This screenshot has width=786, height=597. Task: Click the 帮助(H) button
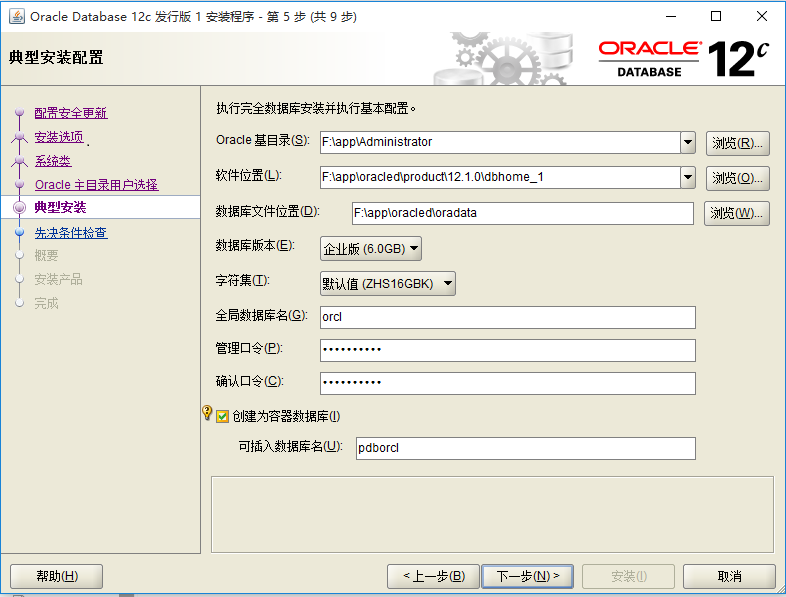click(57, 576)
